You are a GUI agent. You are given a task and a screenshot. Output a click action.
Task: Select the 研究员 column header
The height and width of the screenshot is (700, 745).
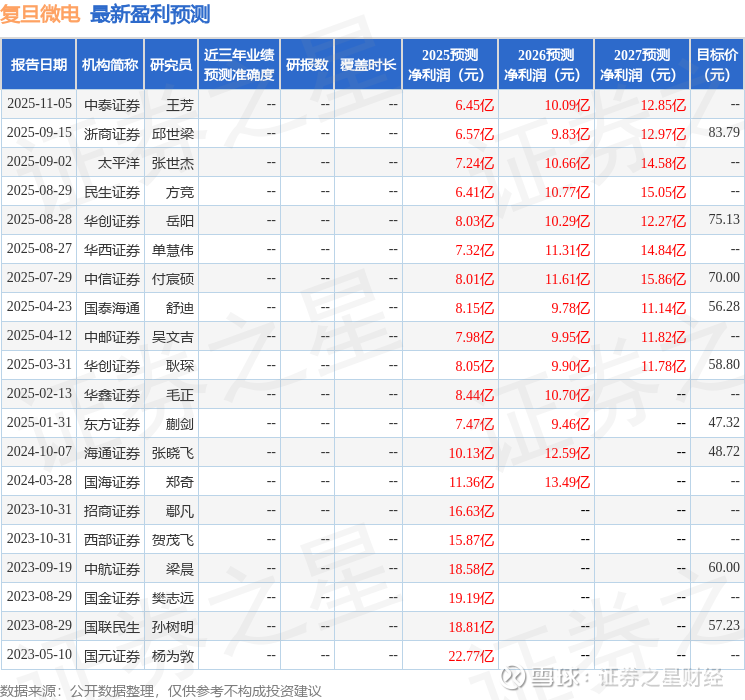click(x=171, y=65)
